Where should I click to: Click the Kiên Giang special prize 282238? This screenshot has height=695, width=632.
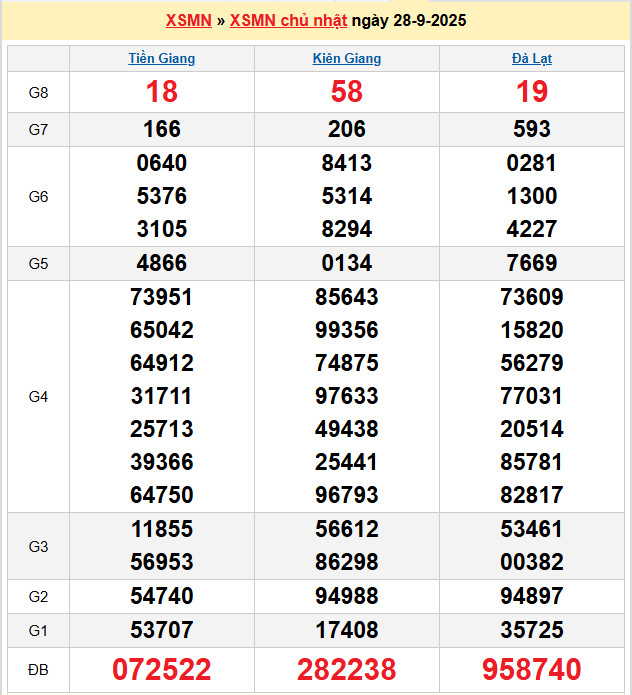(347, 669)
